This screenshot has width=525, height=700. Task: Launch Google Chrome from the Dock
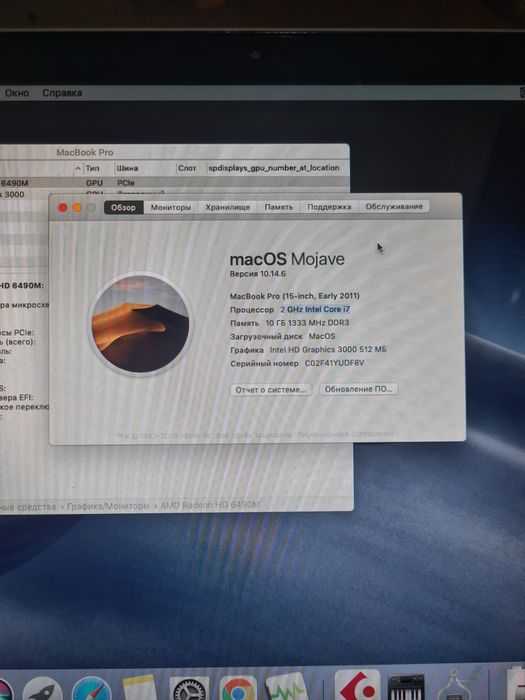[238, 688]
